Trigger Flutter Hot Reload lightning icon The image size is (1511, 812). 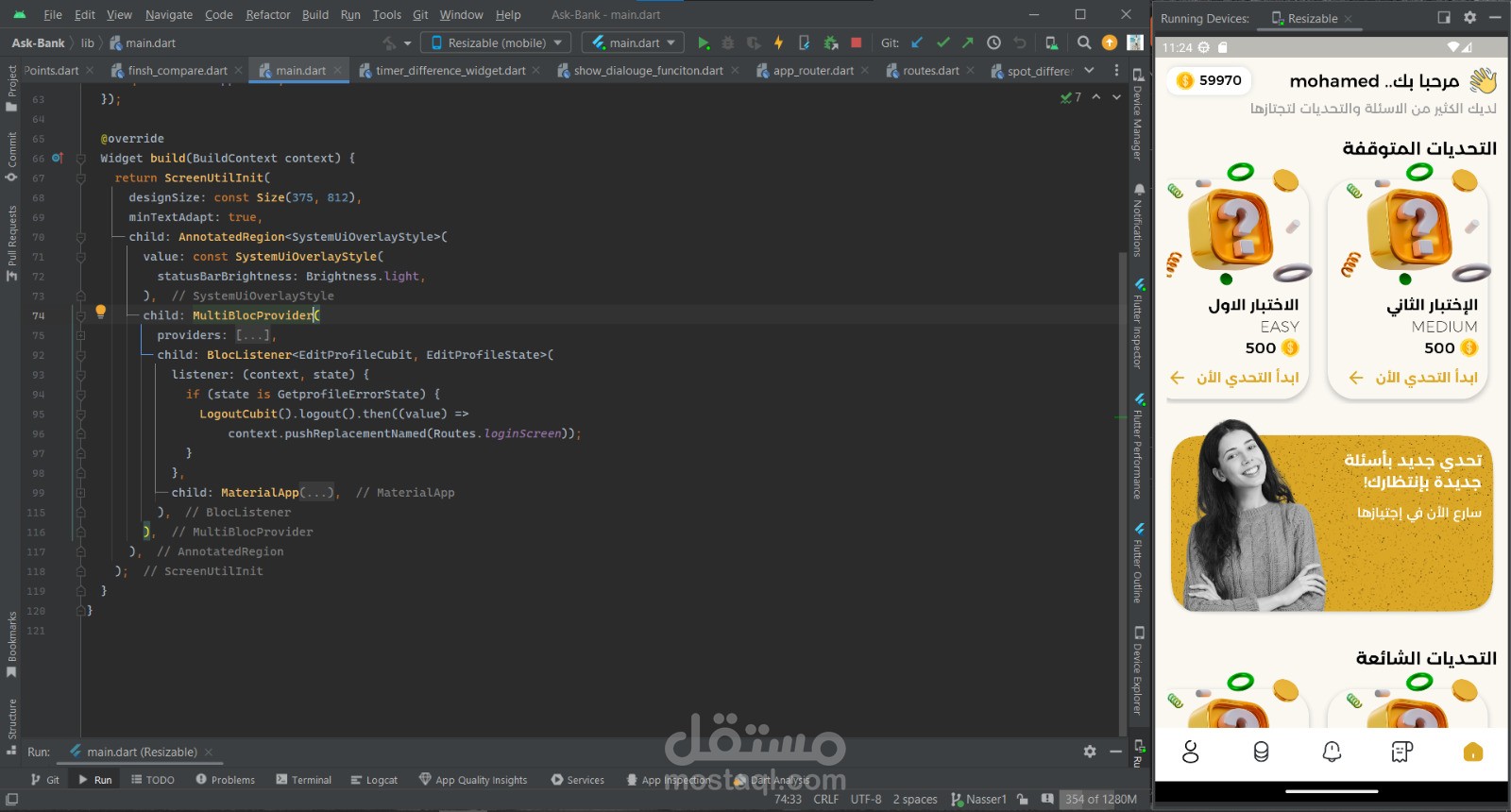click(x=778, y=42)
